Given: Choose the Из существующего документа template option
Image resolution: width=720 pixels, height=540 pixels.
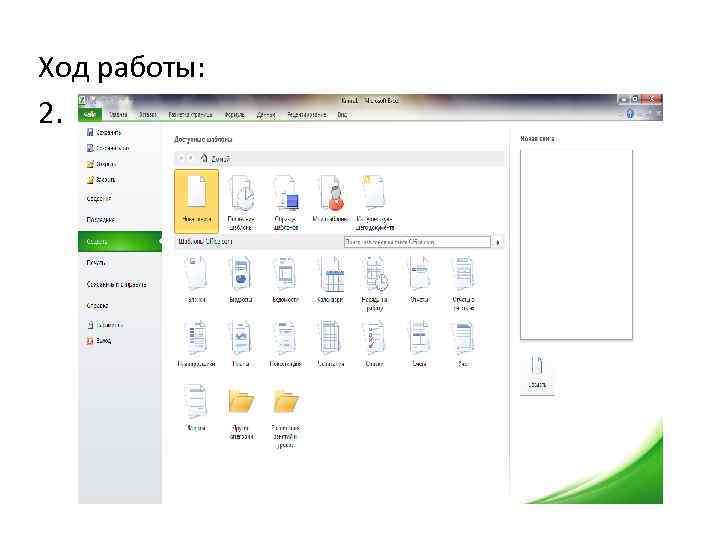Looking at the screenshot, I should click(375, 202).
